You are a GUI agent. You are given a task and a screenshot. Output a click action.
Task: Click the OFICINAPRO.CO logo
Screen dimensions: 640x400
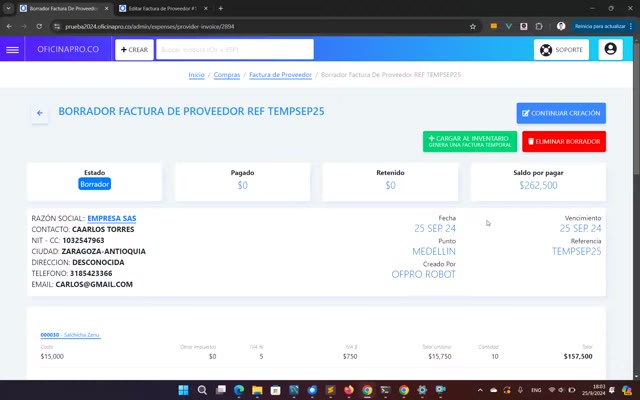pos(68,49)
